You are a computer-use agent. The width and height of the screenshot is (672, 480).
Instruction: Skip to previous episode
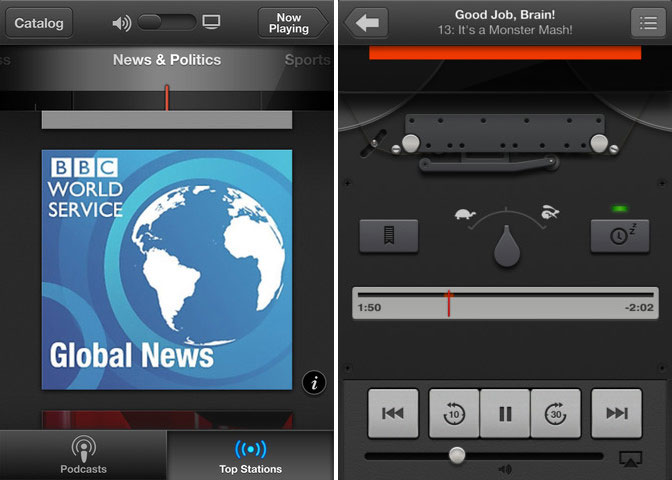(x=393, y=413)
